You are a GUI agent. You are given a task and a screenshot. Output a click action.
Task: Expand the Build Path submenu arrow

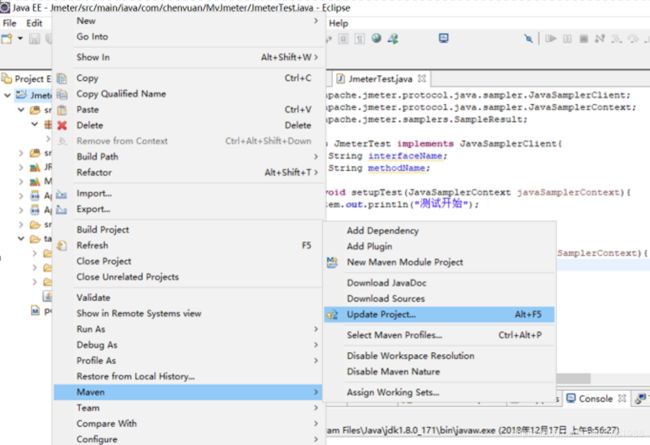coord(316,157)
